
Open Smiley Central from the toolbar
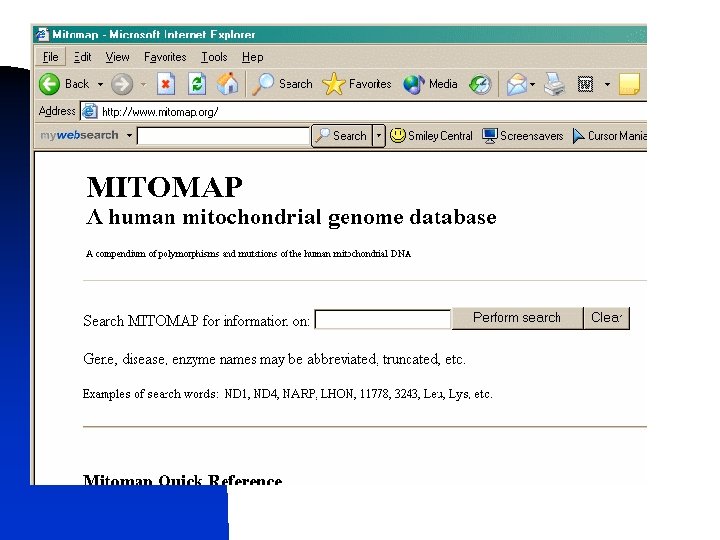(431, 136)
